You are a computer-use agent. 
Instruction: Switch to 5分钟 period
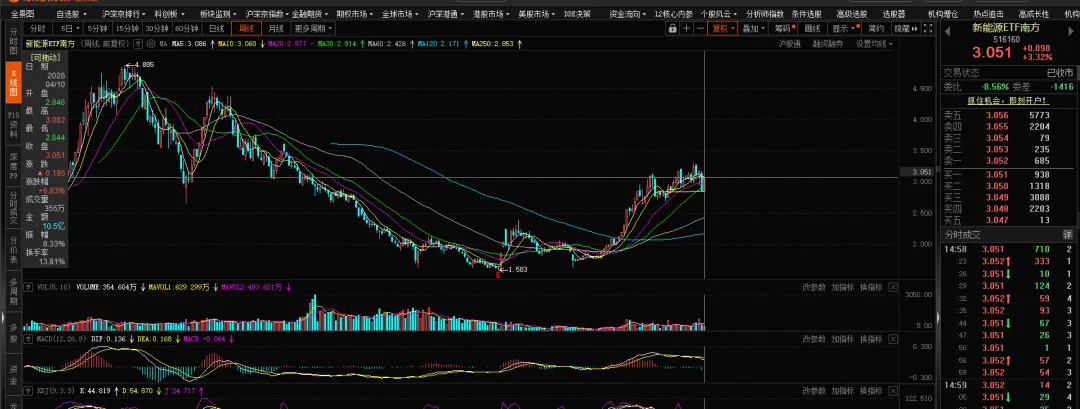coord(96,28)
